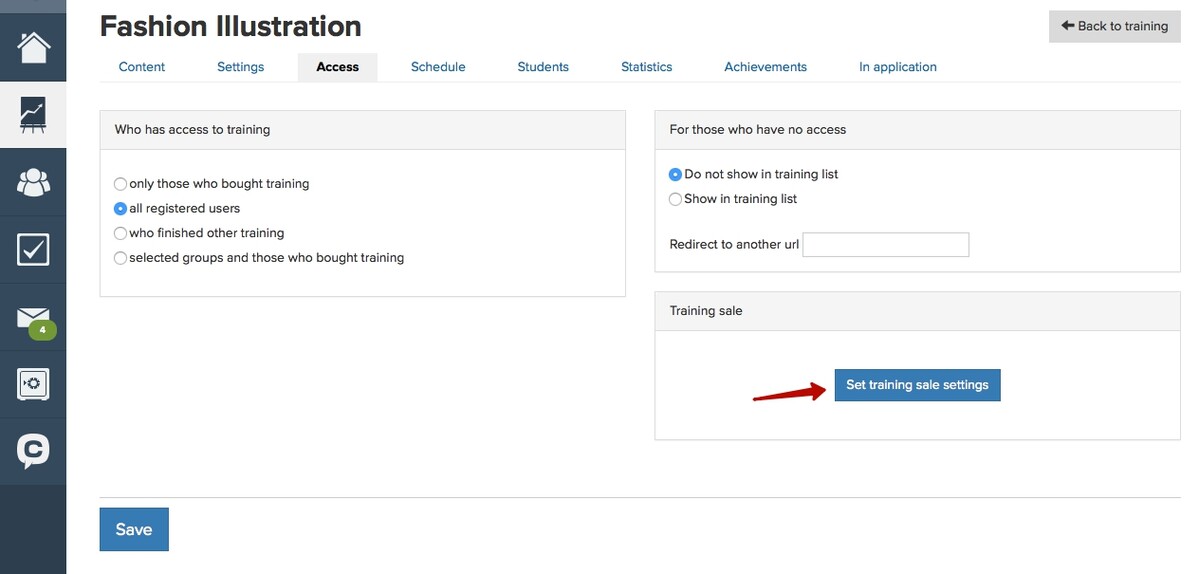Click the Save button

pos(134,530)
